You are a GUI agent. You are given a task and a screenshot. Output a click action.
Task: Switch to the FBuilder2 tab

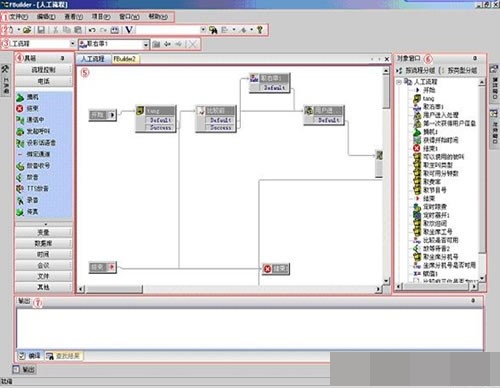pos(124,59)
